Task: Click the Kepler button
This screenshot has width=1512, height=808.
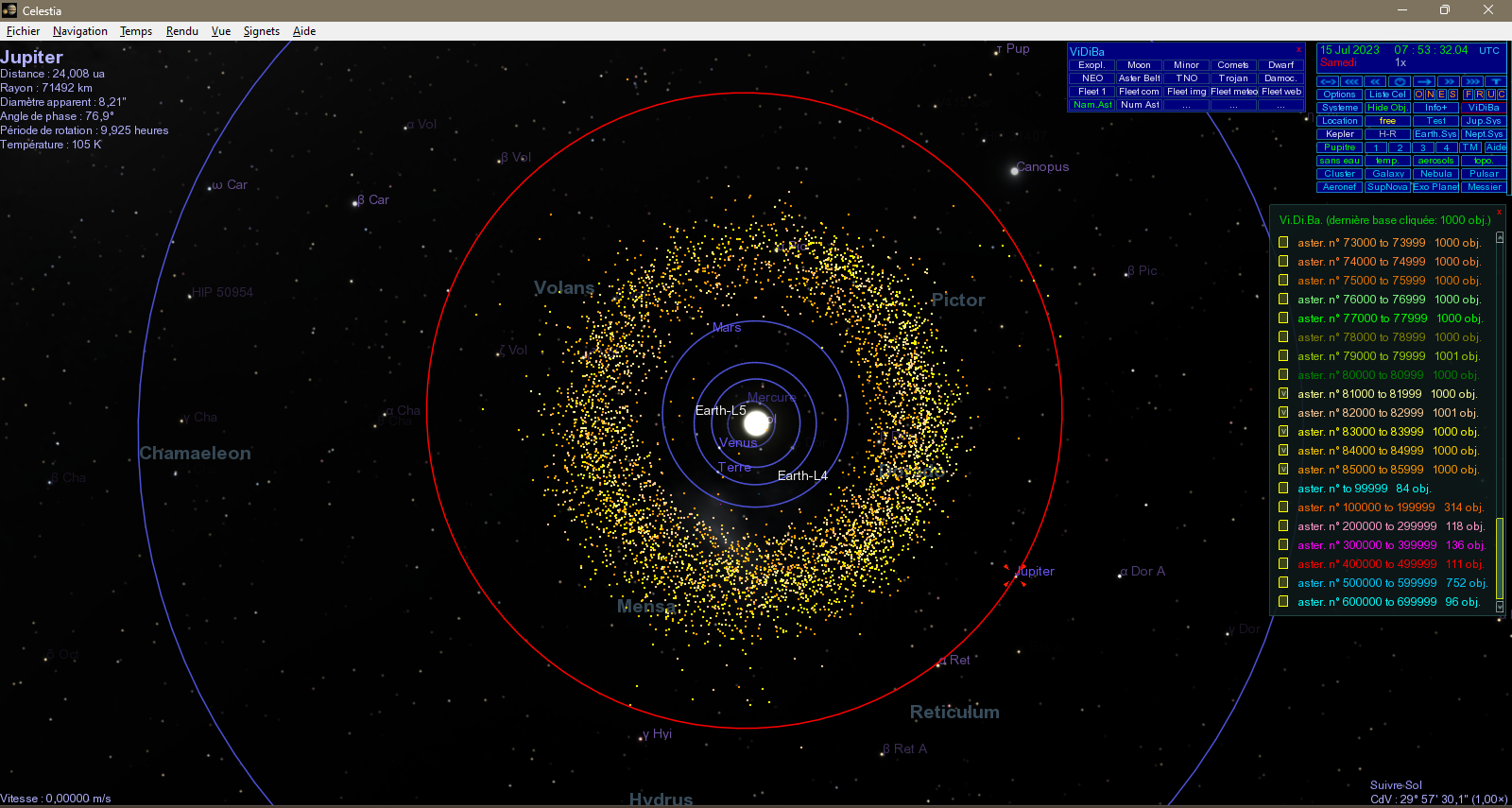Action: pos(1339,134)
